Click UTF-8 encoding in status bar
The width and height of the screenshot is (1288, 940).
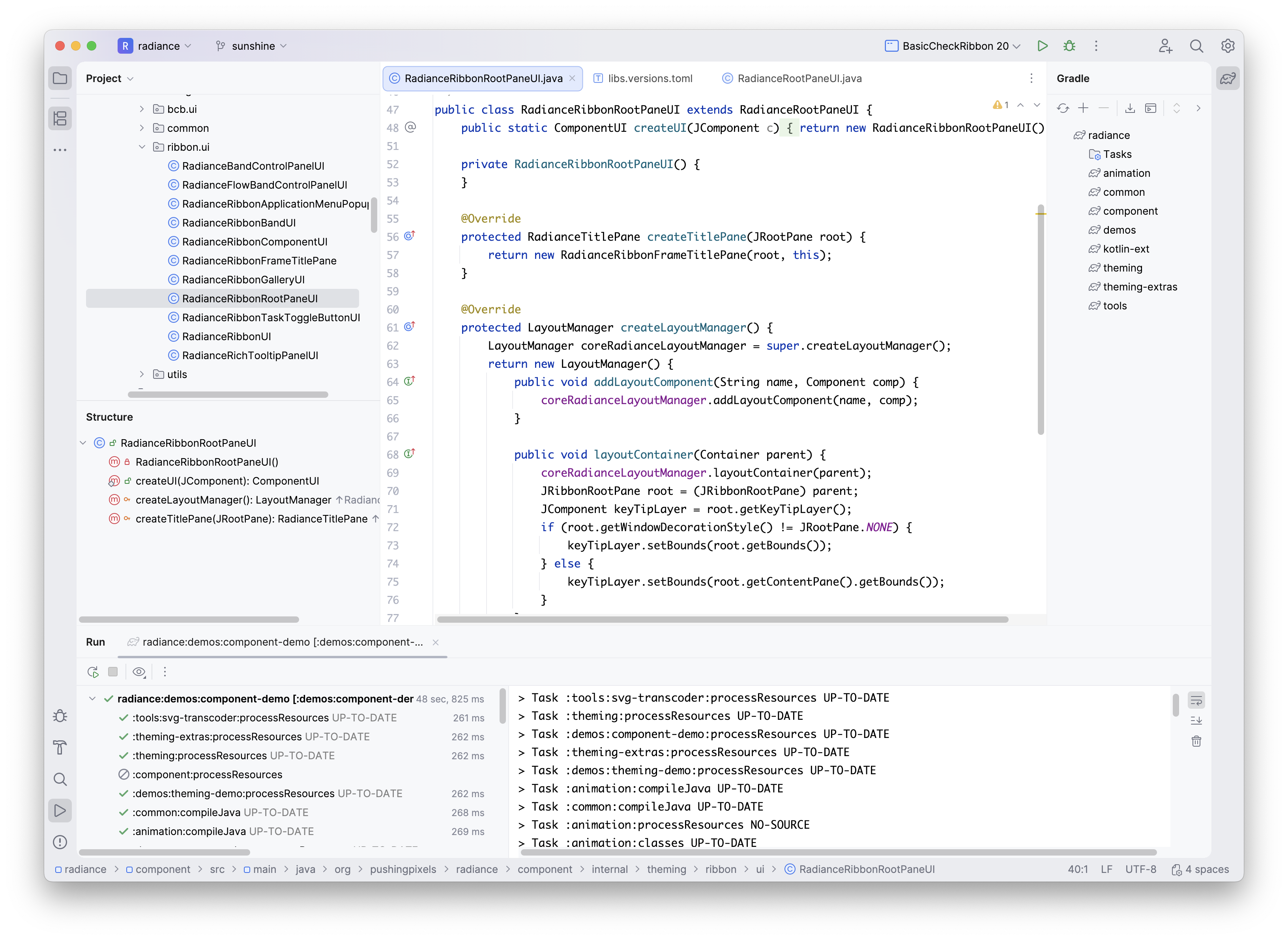[x=1141, y=869]
